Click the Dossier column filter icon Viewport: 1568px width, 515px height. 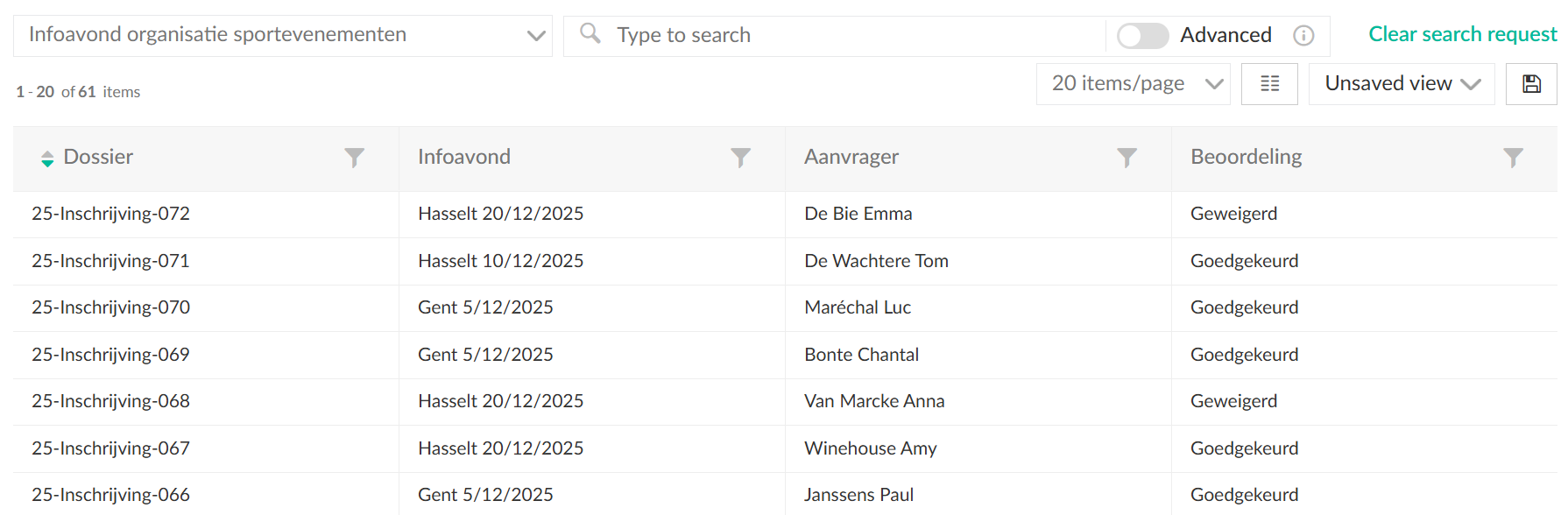coord(354,158)
